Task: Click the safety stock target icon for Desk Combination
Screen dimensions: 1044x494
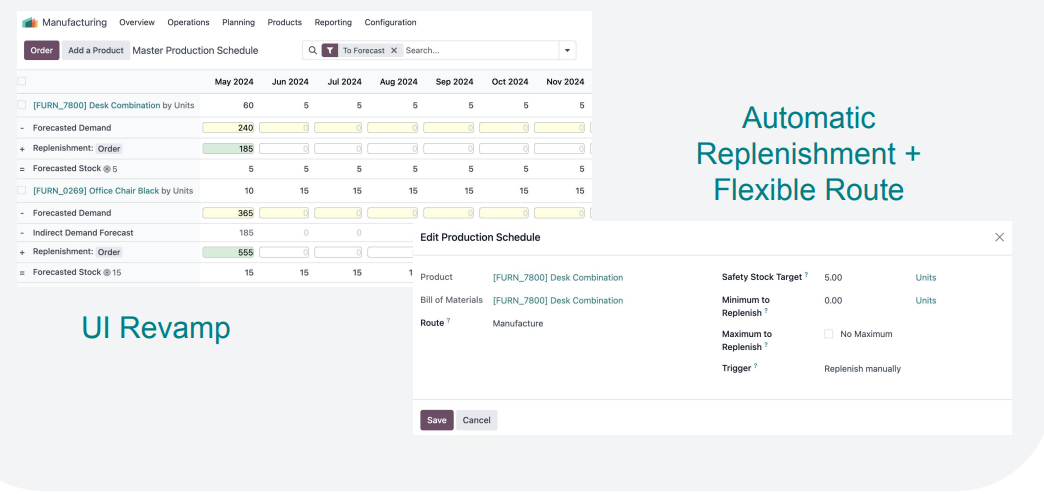Action: [x=107, y=169]
